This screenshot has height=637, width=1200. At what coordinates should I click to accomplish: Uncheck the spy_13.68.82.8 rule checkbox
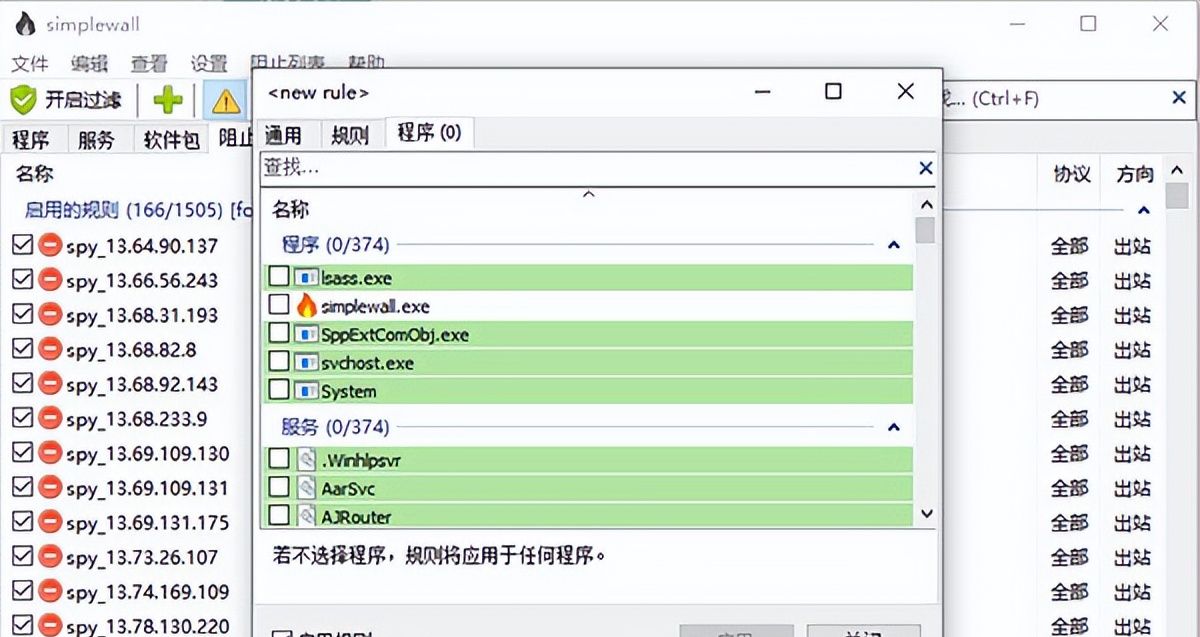[x=22, y=350]
